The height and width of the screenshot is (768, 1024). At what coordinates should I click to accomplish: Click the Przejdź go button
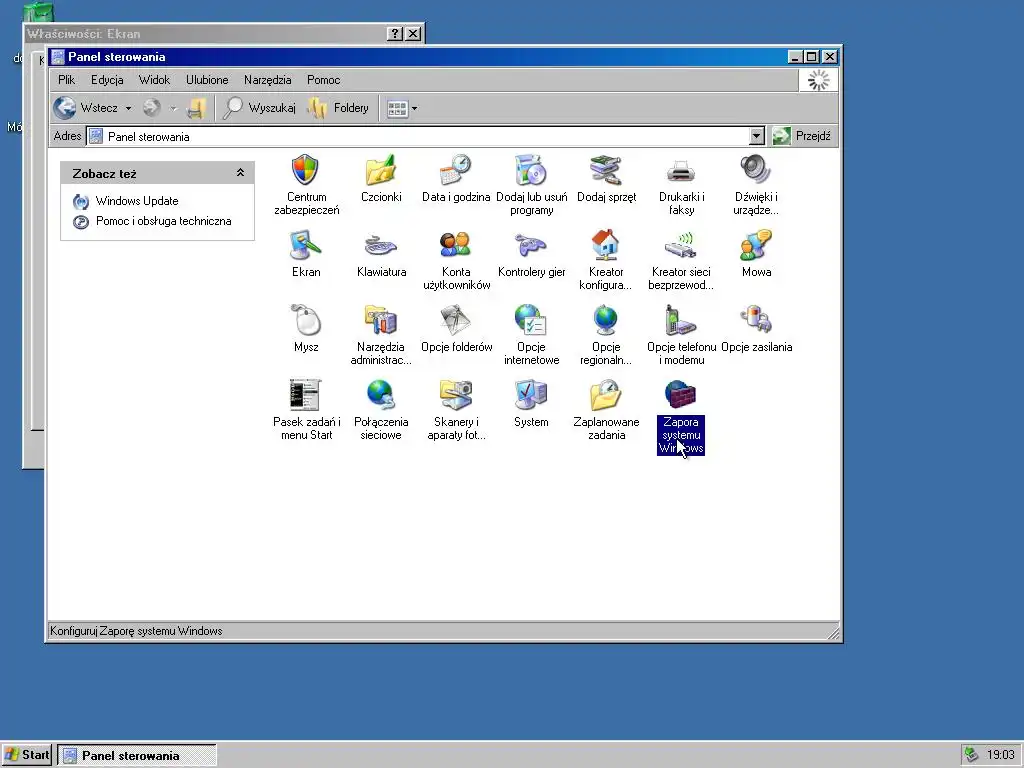(x=802, y=136)
